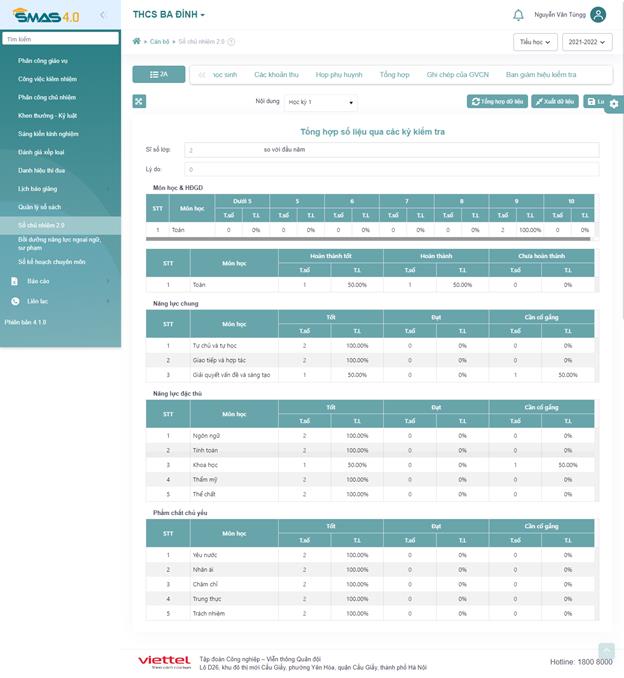Select Phân công giáo vụ in sidebar
The width and height of the screenshot is (624, 678).
click(x=43, y=61)
